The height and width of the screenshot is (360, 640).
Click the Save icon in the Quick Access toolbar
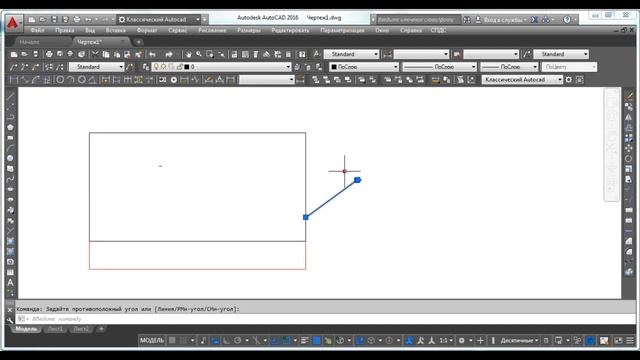[54, 20]
